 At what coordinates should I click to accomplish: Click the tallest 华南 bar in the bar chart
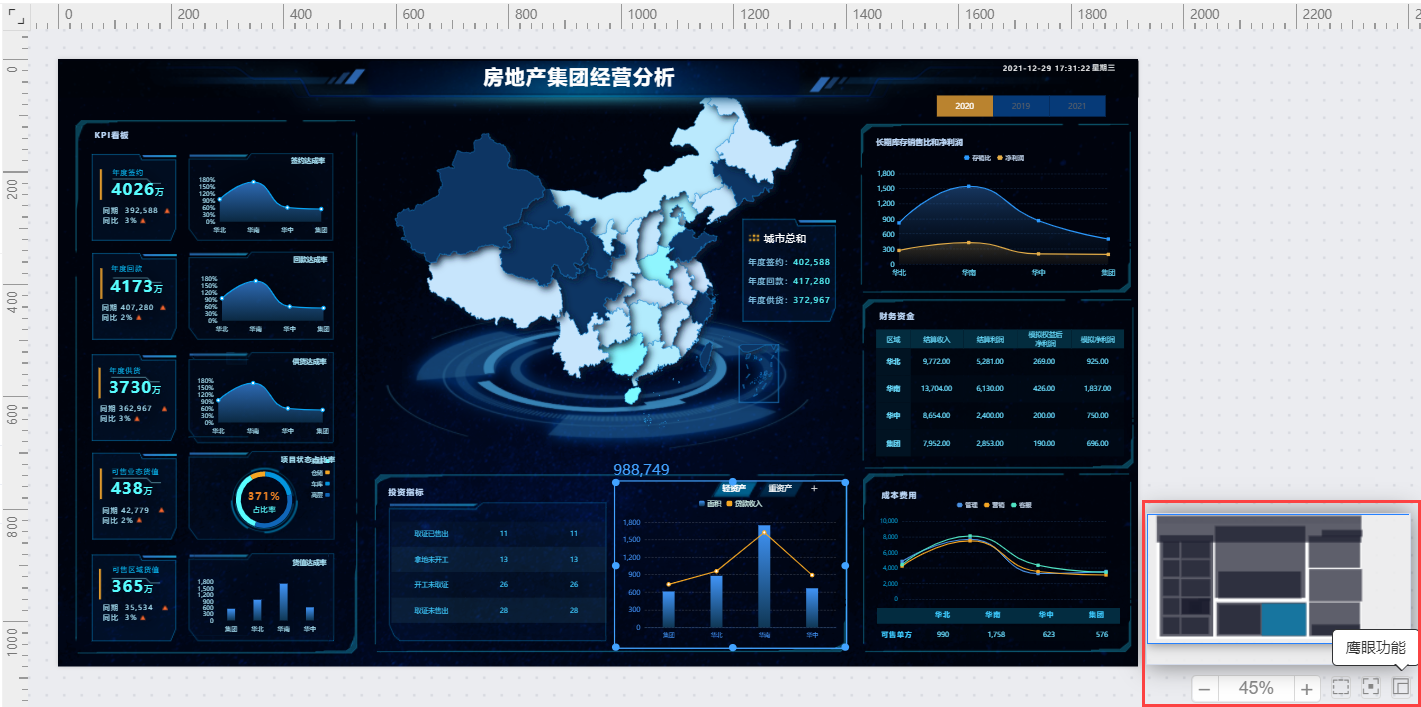pos(764,576)
